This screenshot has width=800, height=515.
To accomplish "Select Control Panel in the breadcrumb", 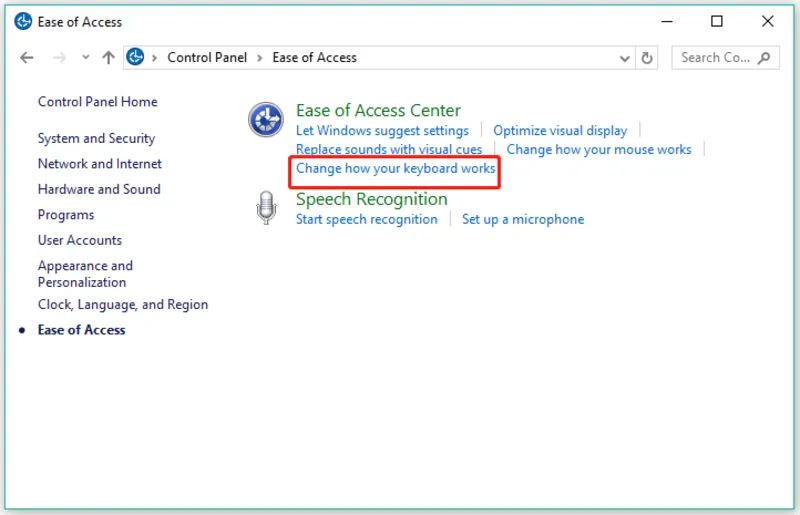I will point(207,58).
